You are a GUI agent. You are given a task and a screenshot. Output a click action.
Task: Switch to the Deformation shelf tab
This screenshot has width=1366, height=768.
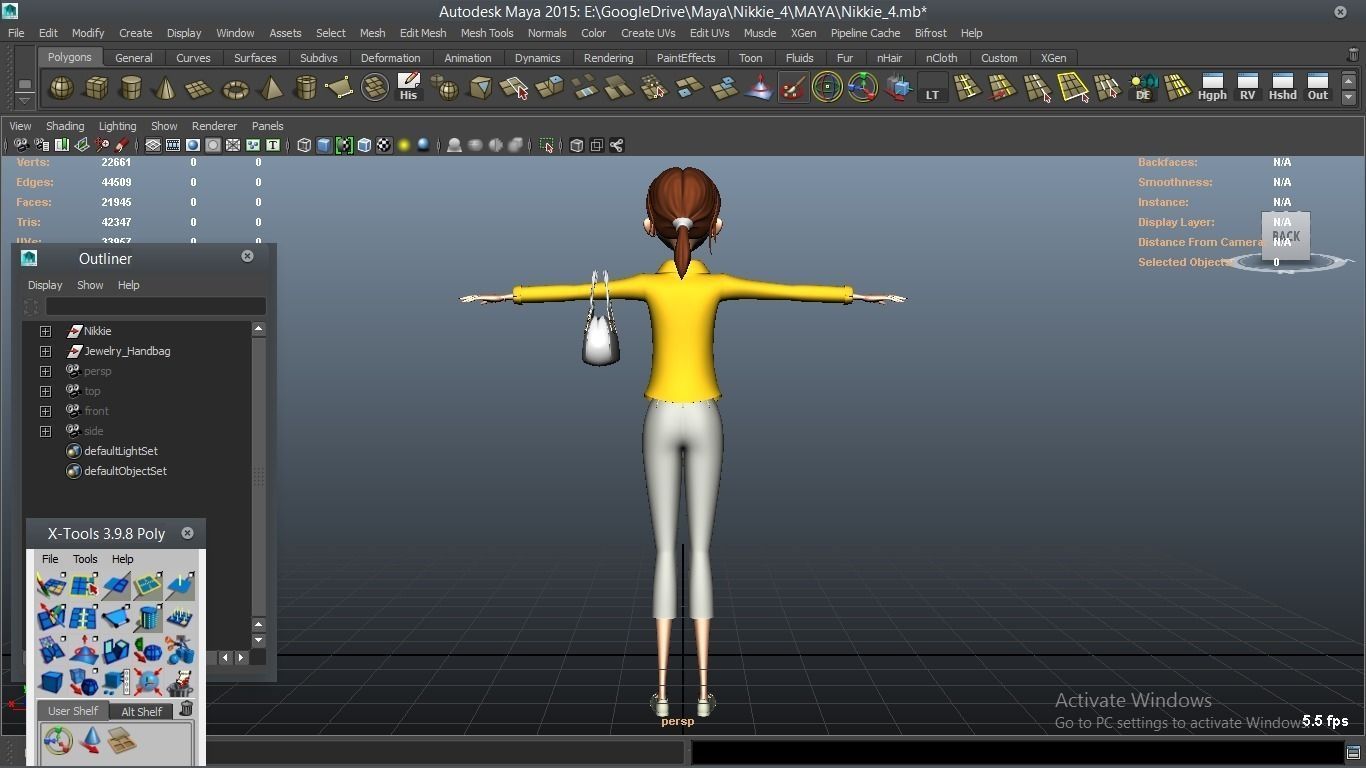[390, 58]
